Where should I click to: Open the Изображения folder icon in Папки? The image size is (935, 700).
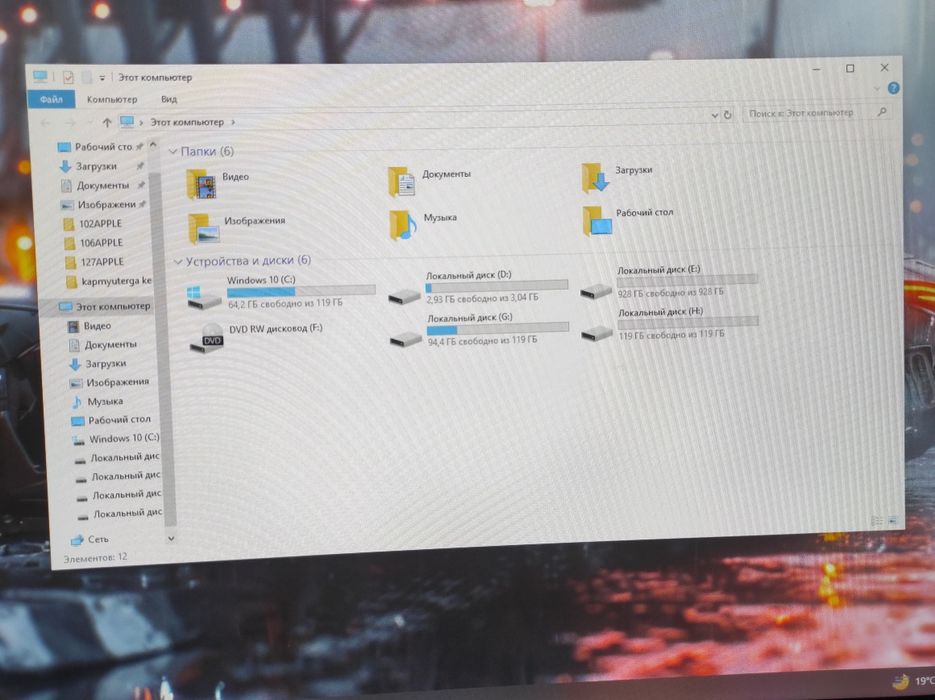point(204,229)
